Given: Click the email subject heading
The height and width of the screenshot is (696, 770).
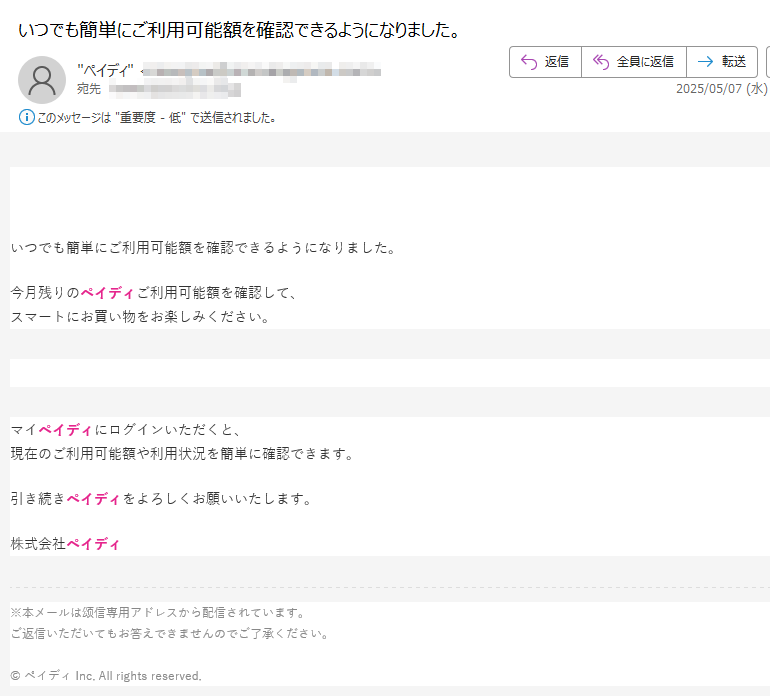Looking at the screenshot, I should 240,30.
